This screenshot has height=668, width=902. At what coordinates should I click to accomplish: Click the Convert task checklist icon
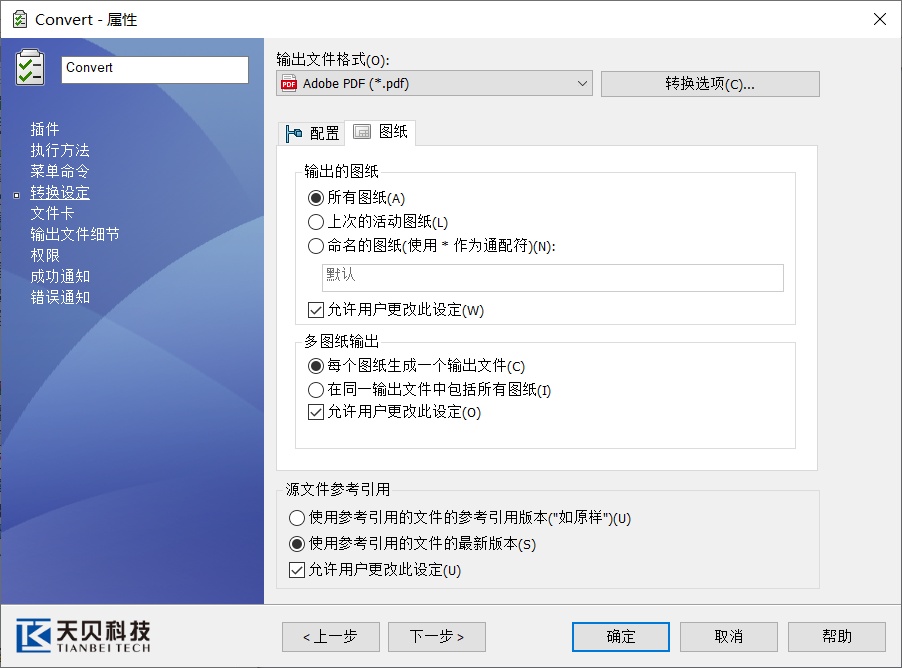pos(30,68)
